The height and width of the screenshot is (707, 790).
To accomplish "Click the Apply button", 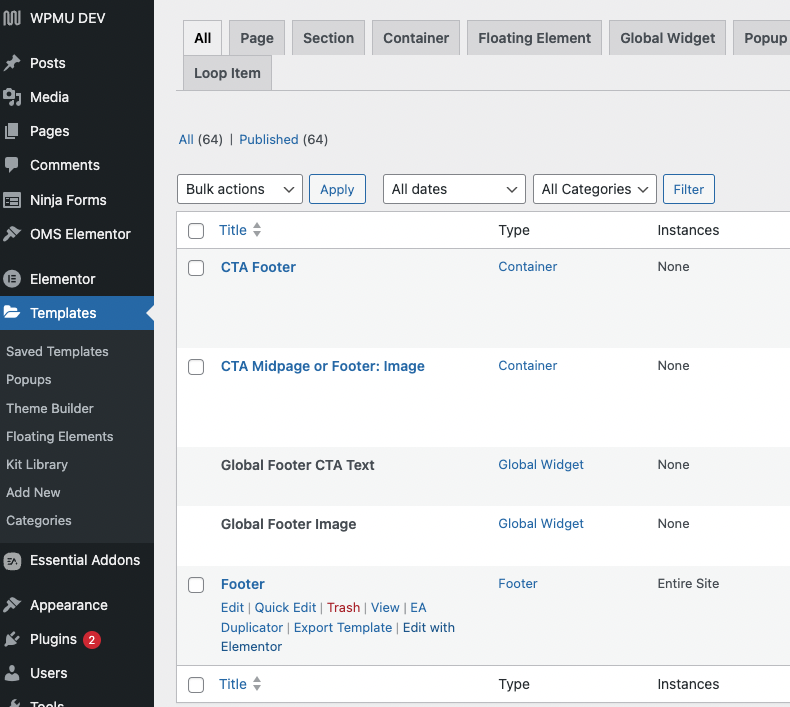I will [337, 189].
